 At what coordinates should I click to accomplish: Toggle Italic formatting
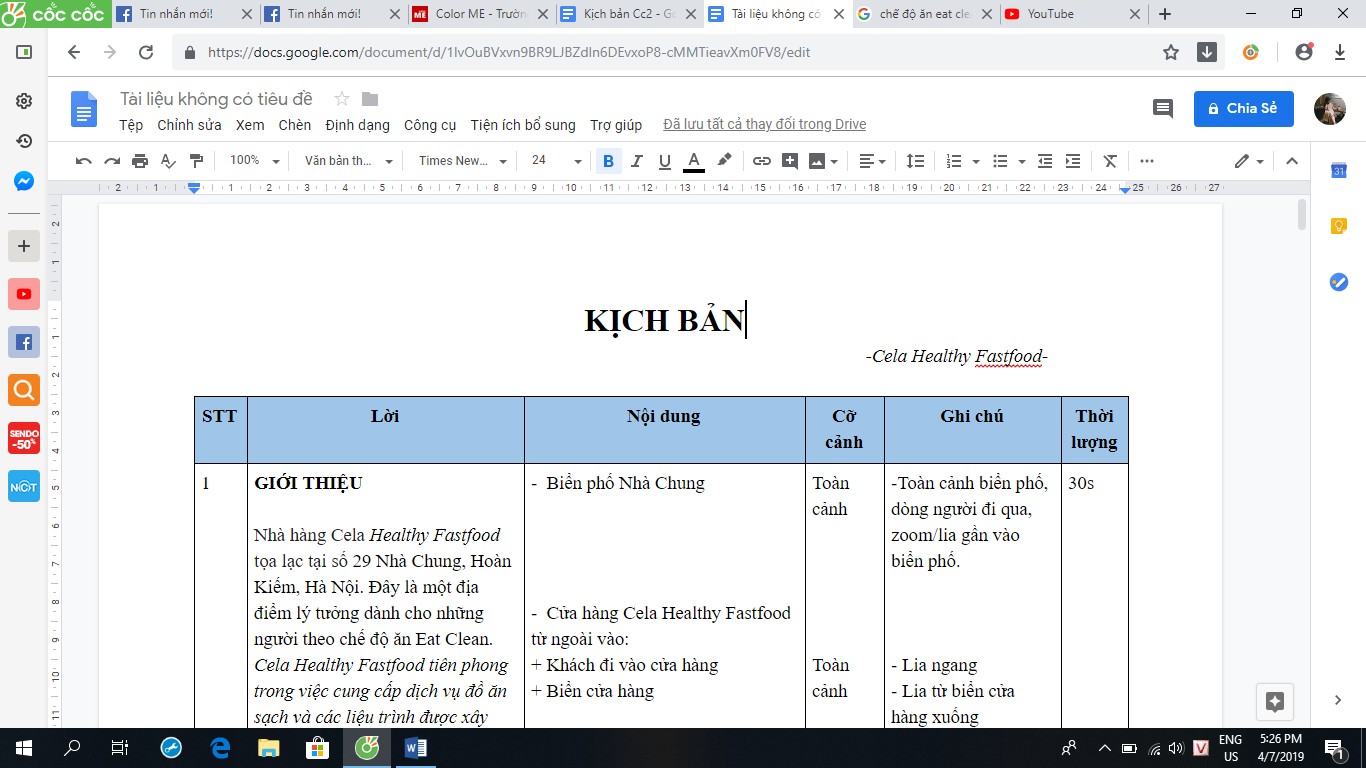pos(637,161)
